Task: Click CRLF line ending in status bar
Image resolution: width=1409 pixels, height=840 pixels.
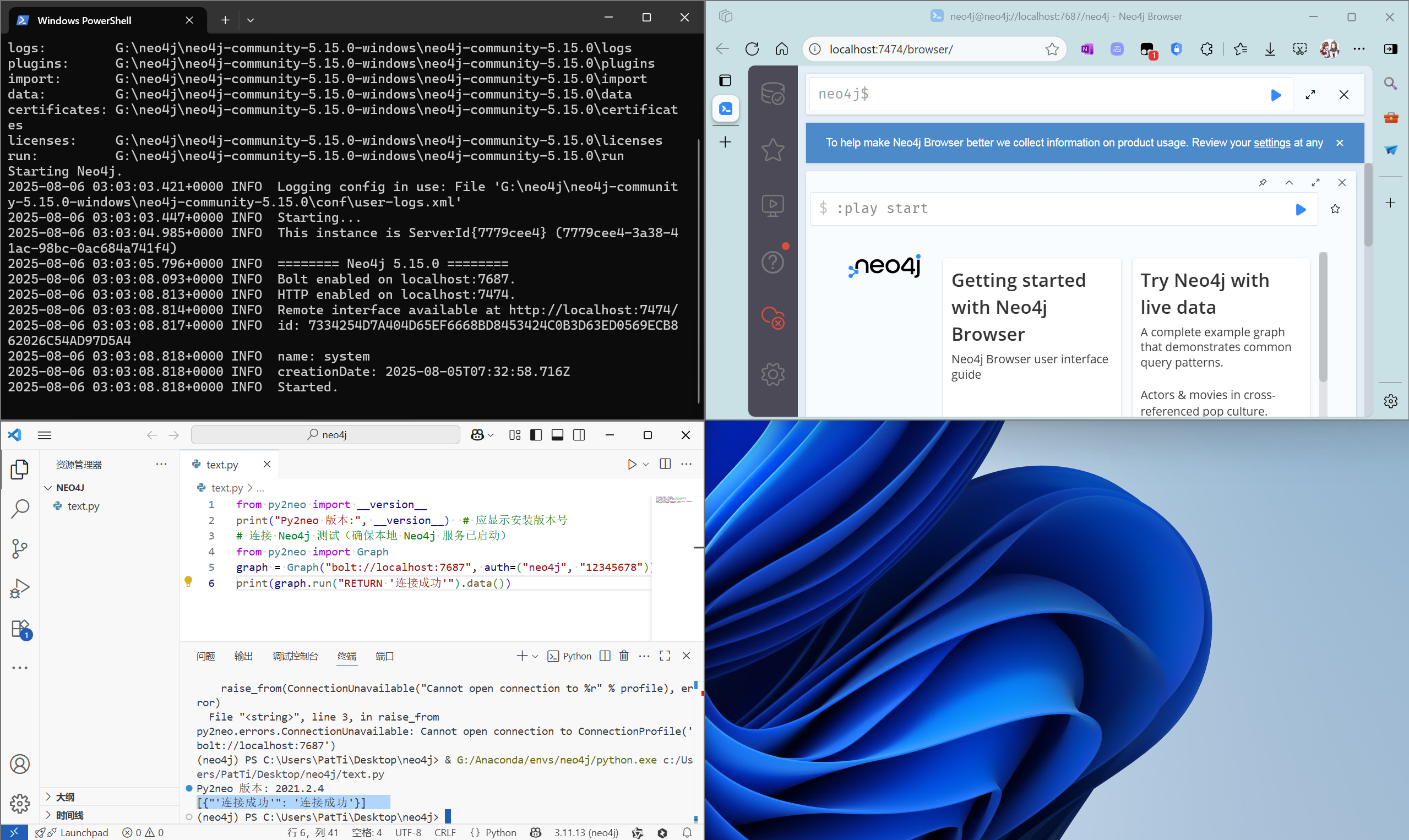Action: click(x=445, y=832)
